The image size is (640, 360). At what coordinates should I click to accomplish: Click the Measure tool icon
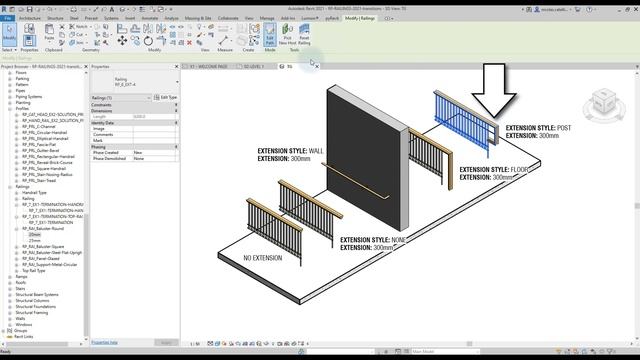223,41
